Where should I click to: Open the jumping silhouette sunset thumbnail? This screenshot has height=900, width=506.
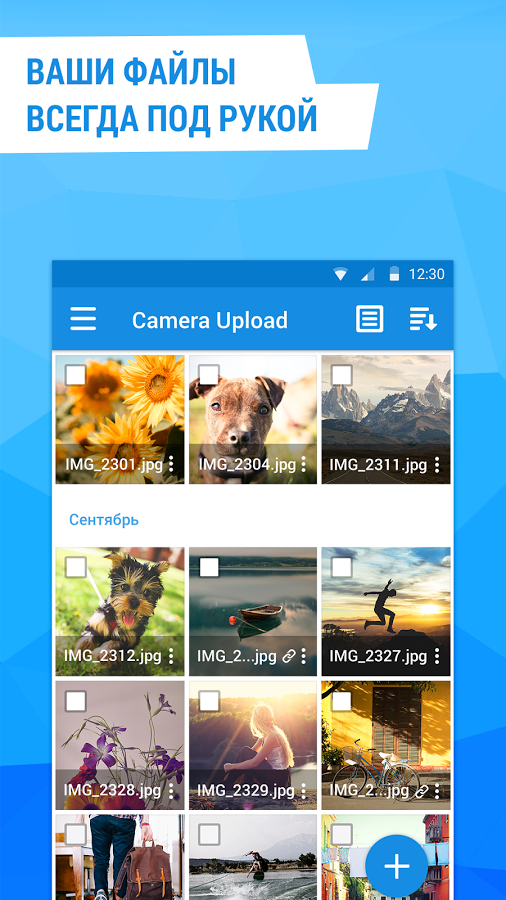pos(386,611)
